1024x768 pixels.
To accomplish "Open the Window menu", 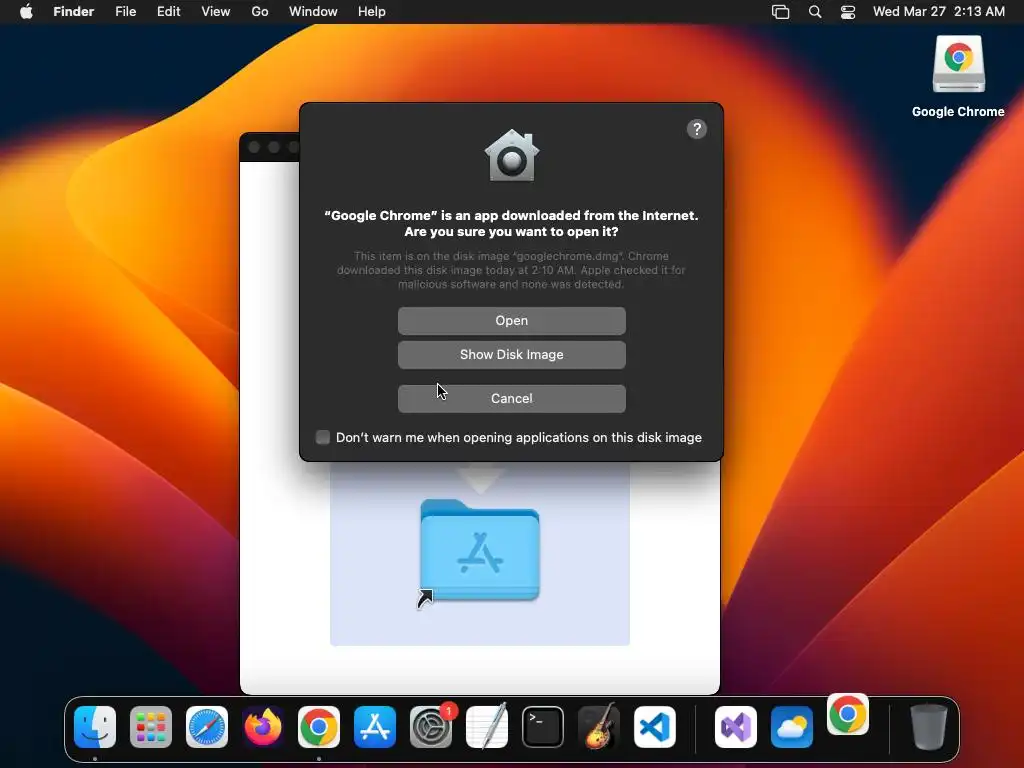I will pyautogui.click(x=313, y=12).
